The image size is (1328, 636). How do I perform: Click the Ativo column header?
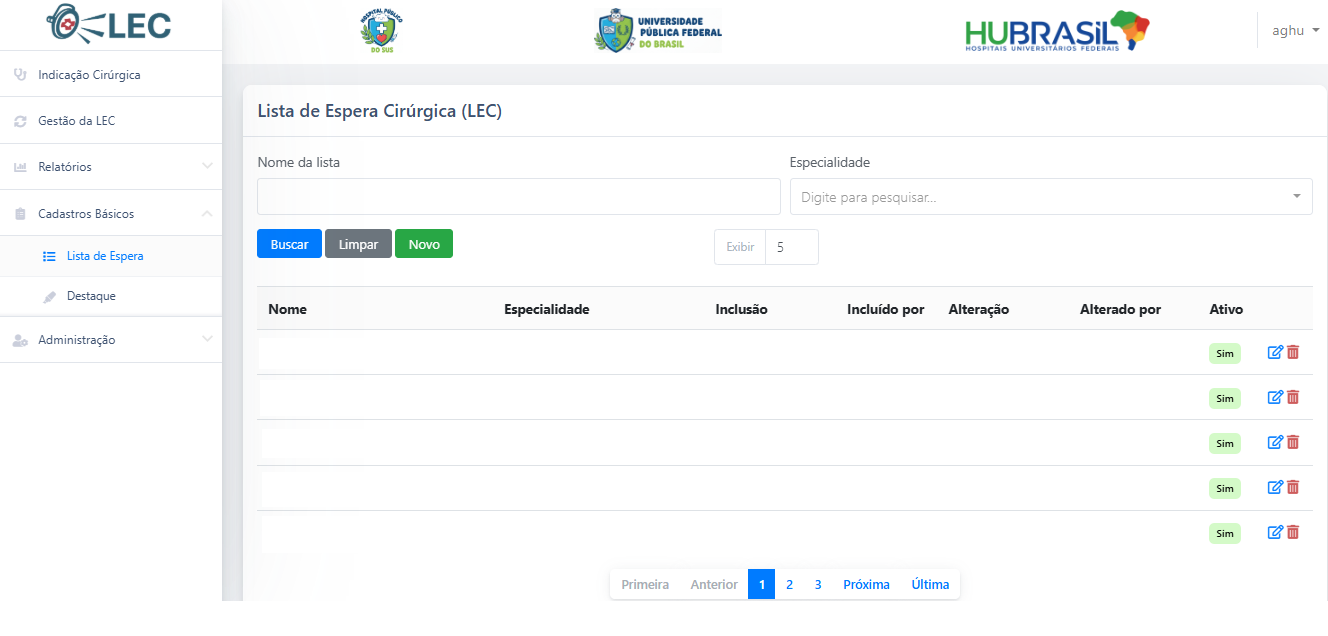pos(1226,309)
